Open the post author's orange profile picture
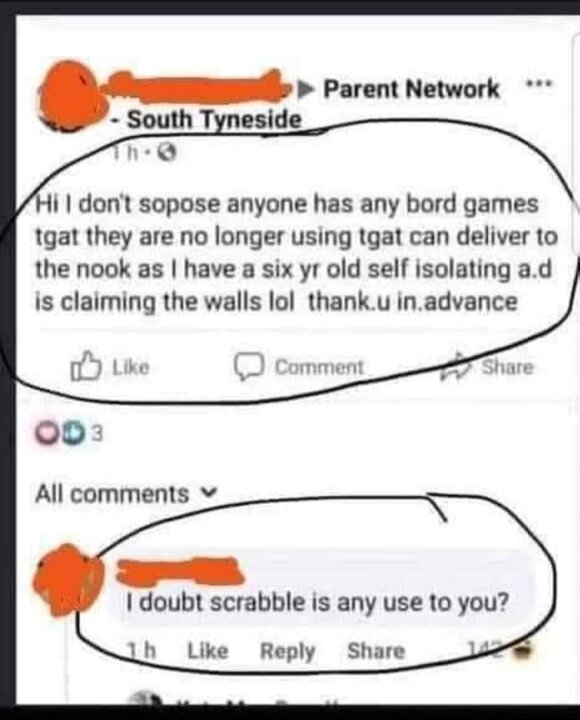This screenshot has width=580, height=720. tap(69, 97)
